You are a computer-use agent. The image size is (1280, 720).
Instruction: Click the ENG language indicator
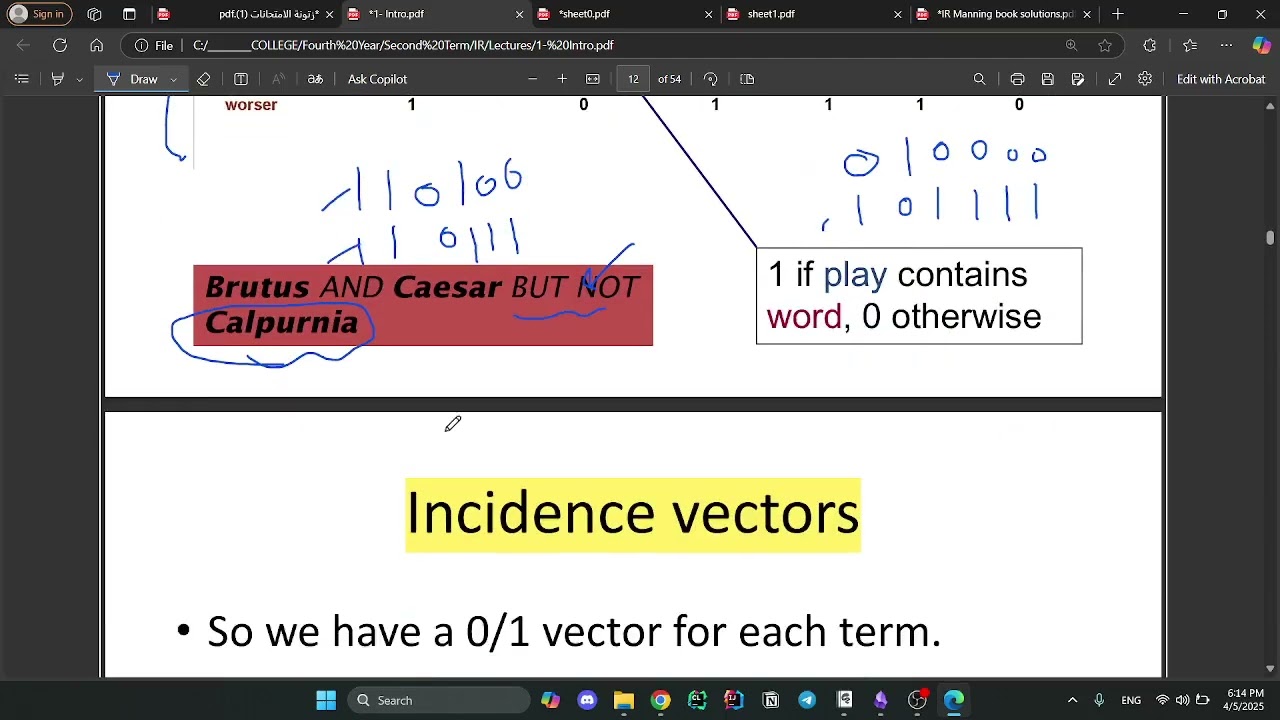[x=1131, y=700]
